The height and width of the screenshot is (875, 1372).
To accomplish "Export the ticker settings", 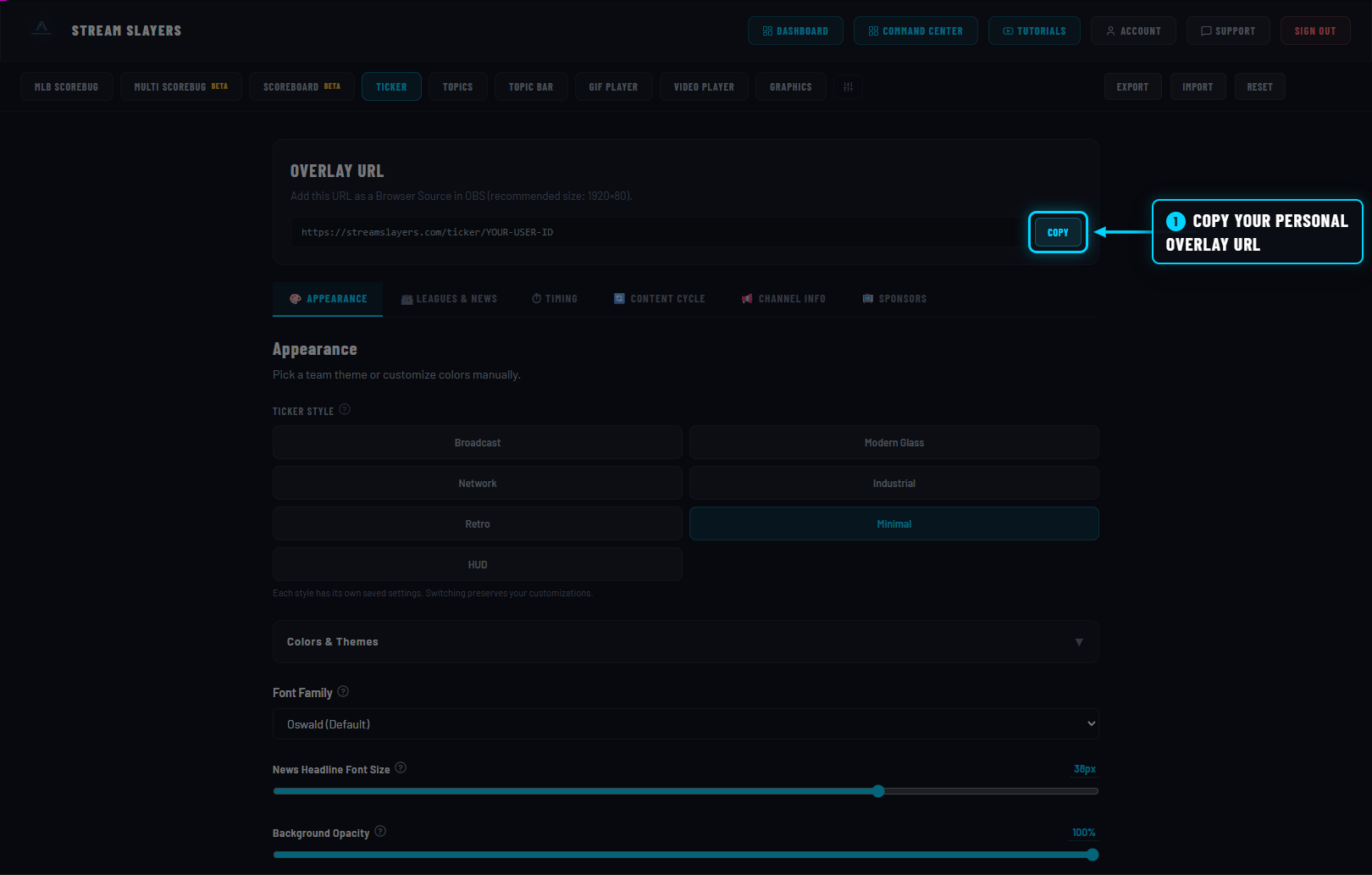I will [1133, 86].
